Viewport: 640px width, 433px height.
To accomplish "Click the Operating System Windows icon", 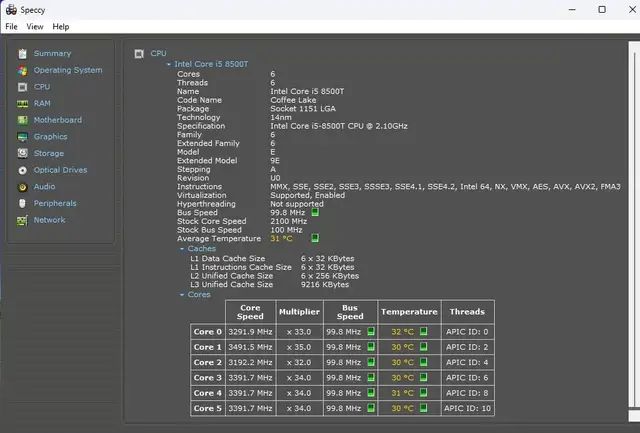I will [22, 70].
